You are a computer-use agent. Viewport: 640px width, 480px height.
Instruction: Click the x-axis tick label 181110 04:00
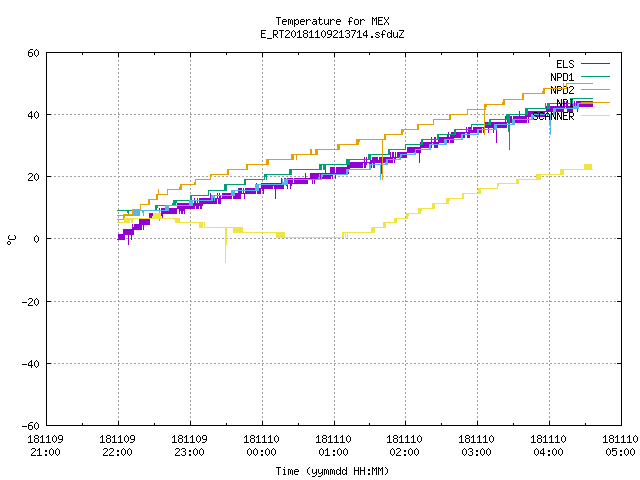point(548,446)
